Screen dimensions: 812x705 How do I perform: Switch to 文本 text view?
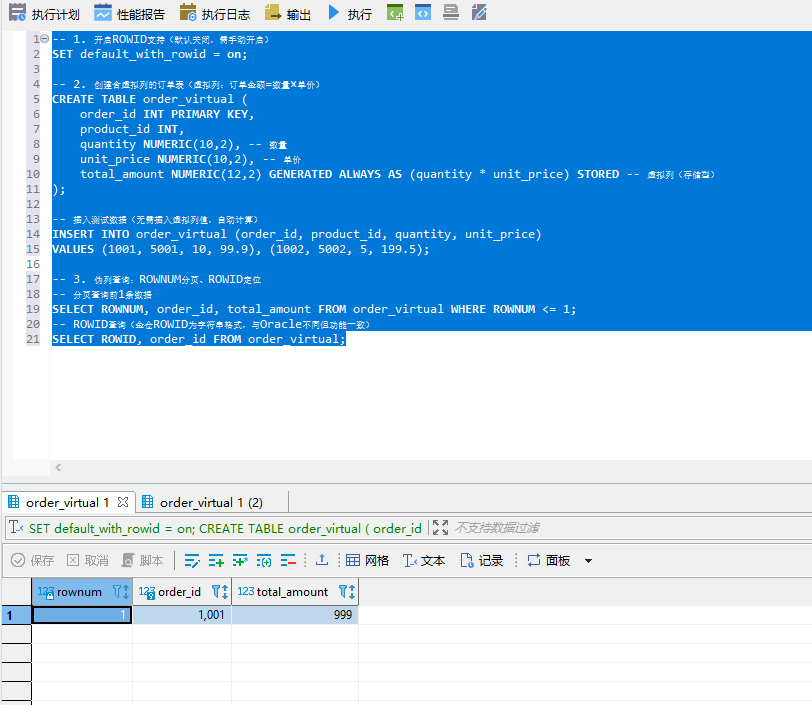pyautogui.click(x=424, y=561)
